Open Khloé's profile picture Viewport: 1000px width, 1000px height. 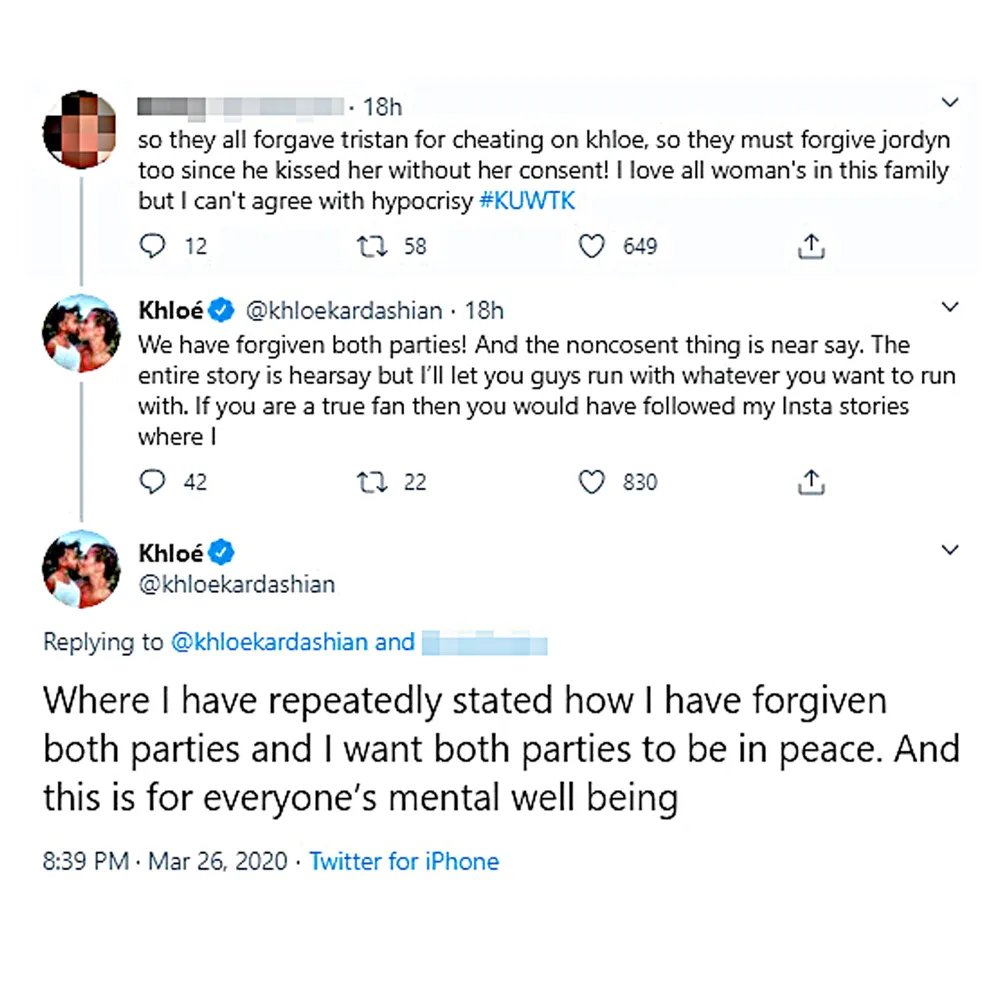(x=80, y=333)
